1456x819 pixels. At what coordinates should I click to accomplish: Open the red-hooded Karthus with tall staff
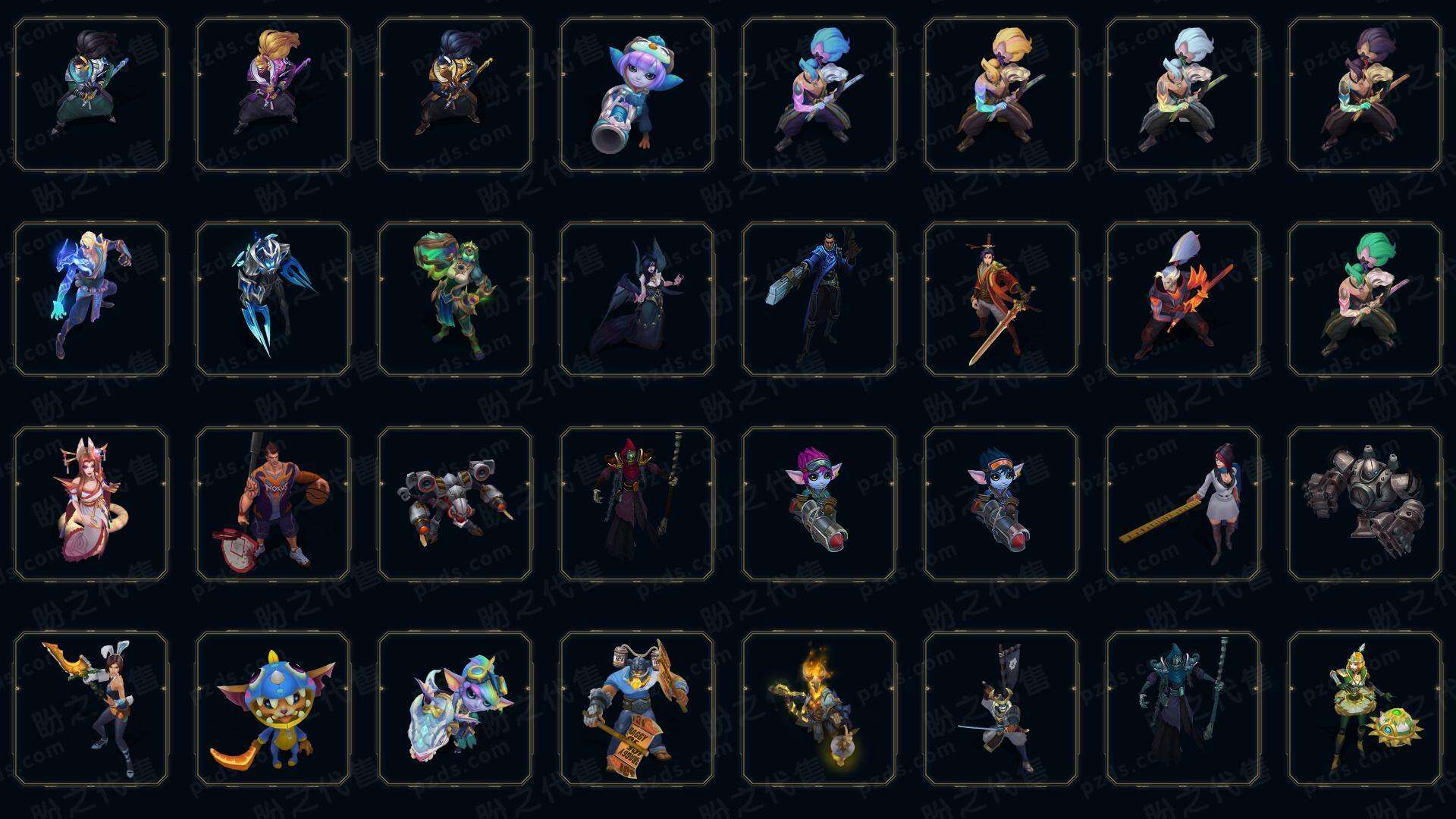click(637, 504)
